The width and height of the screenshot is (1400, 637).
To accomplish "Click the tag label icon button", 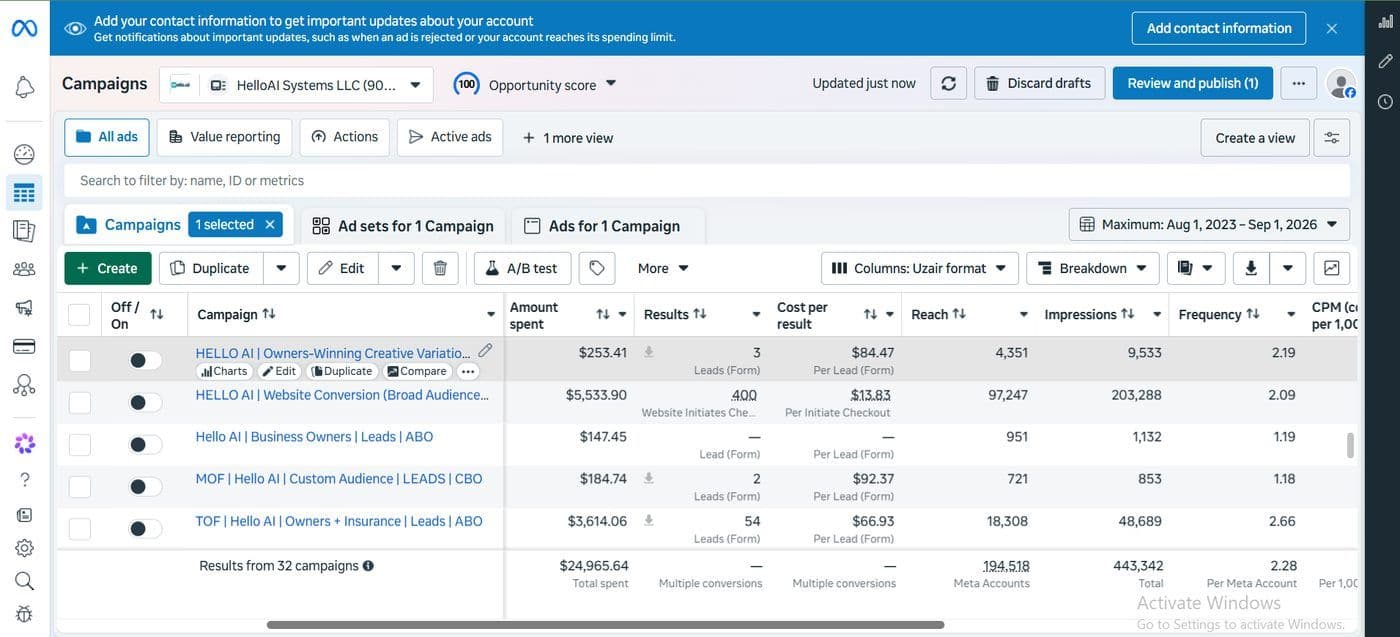I will coord(597,268).
